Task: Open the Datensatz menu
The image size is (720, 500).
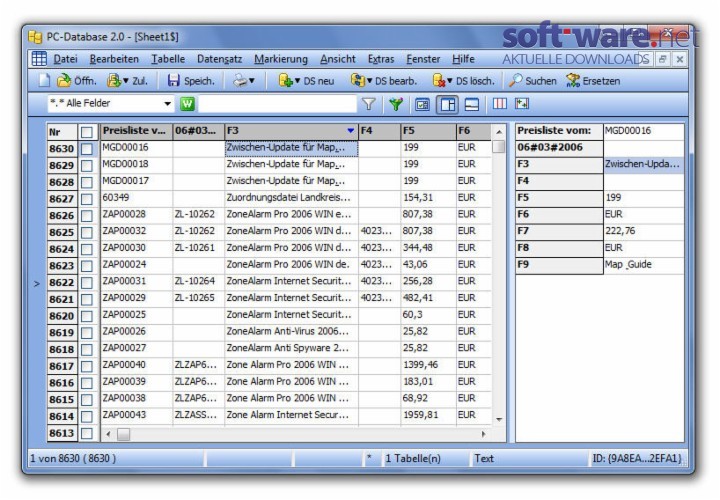Action: (x=219, y=59)
